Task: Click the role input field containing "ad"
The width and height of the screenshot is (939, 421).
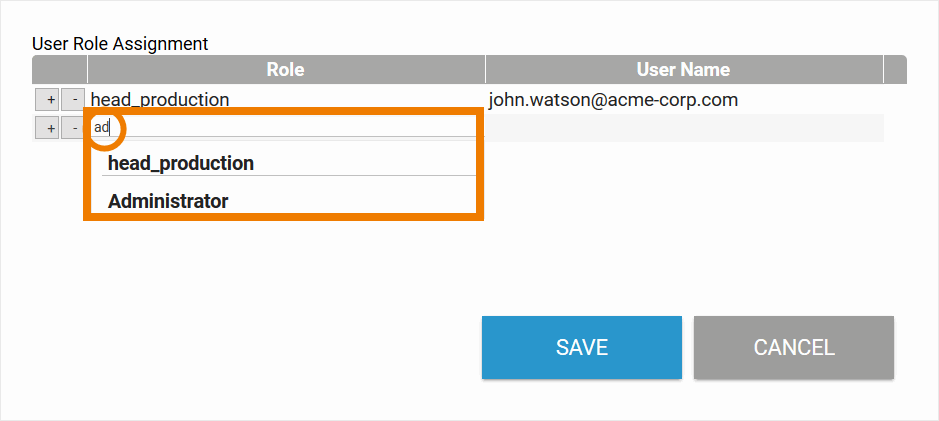Action: coord(280,128)
